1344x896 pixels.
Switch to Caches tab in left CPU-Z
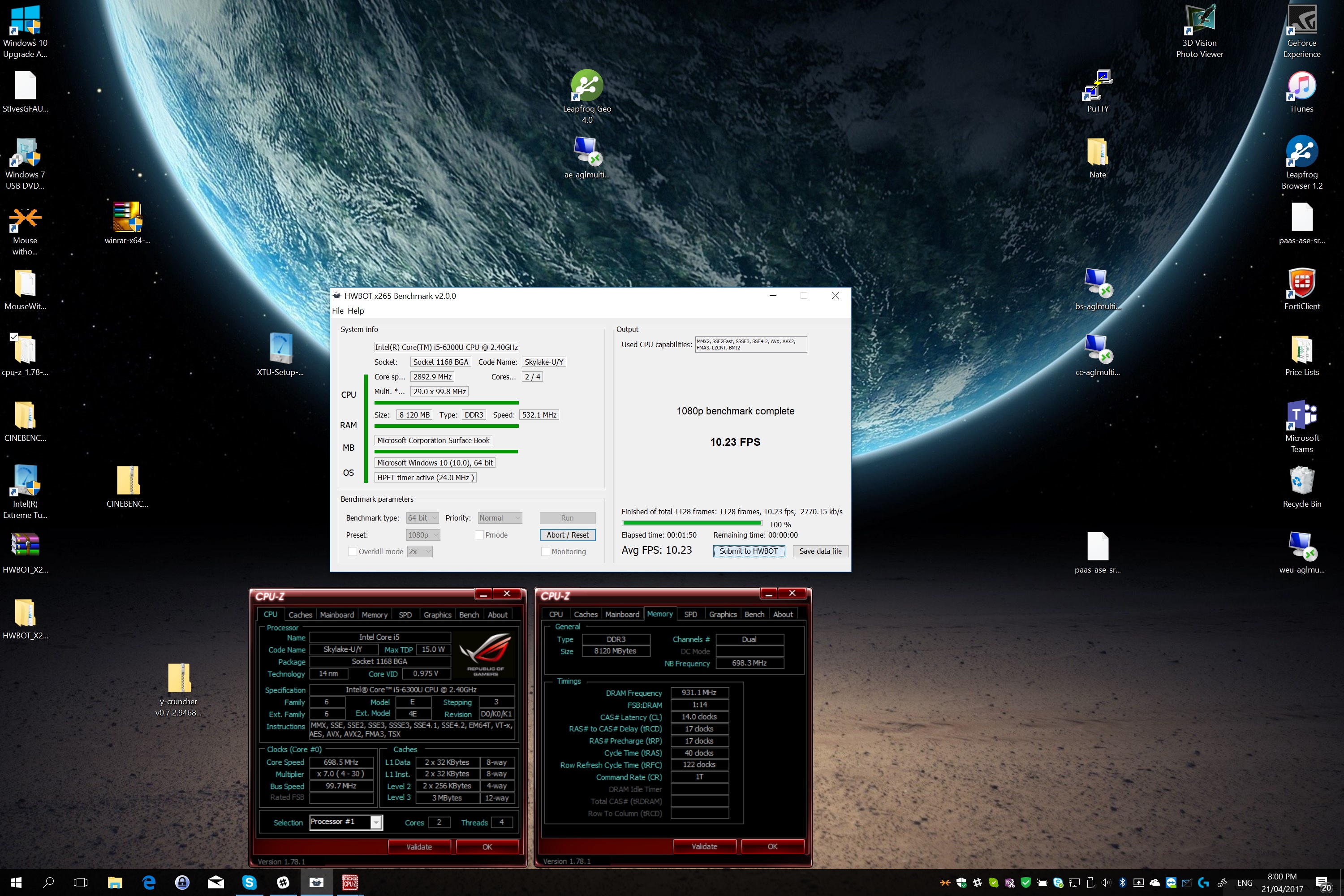click(x=300, y=615)
